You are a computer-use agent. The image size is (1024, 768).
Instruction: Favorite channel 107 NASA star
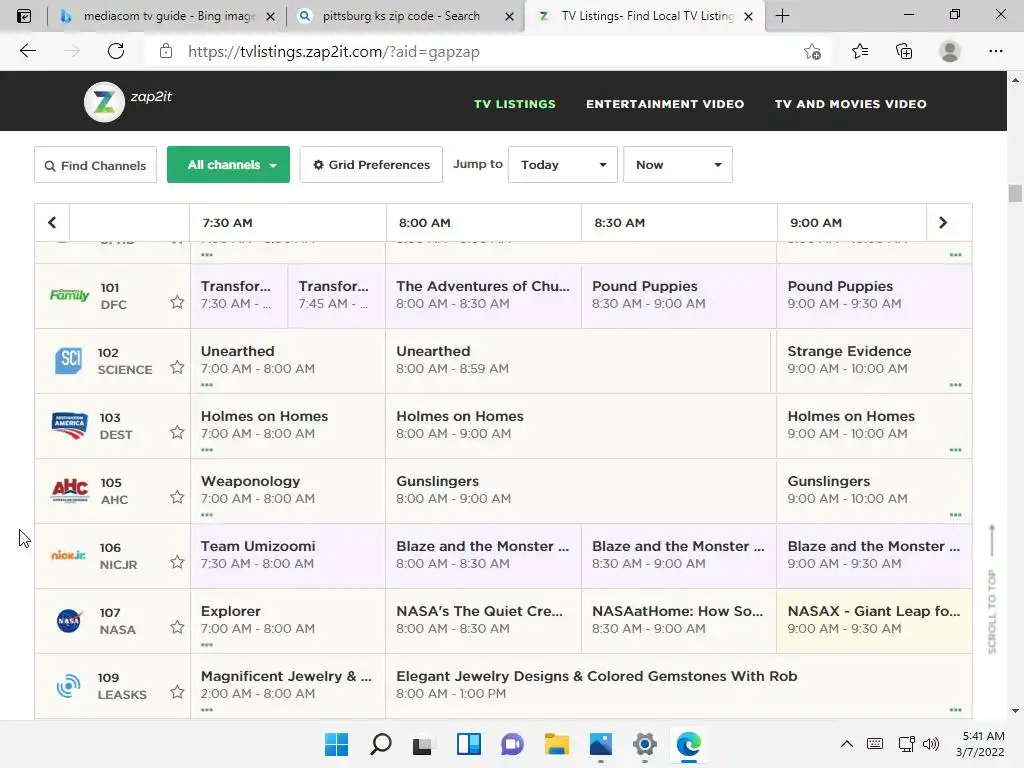[x=177, y=627]
